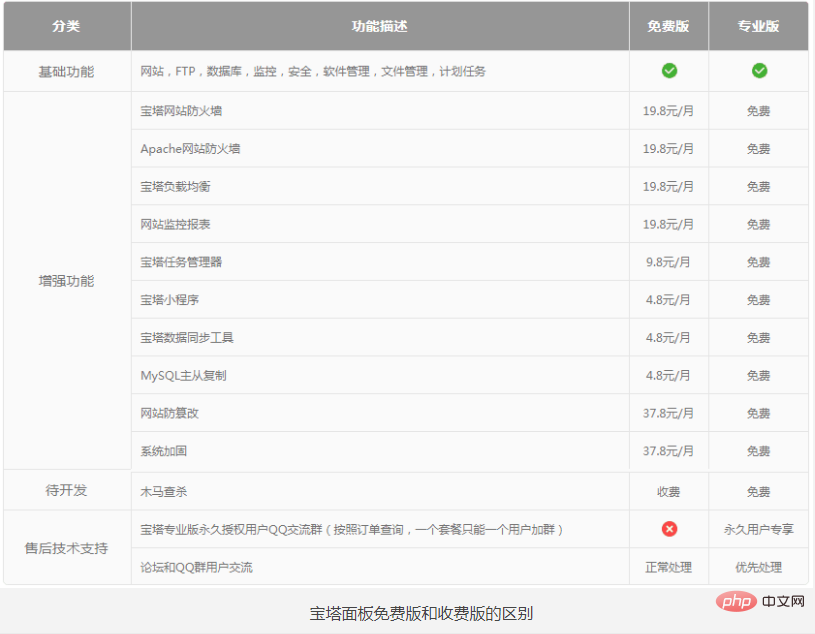815x634 pixels.
Task: Click the 正常处理 cell
Action: (668, 567)
